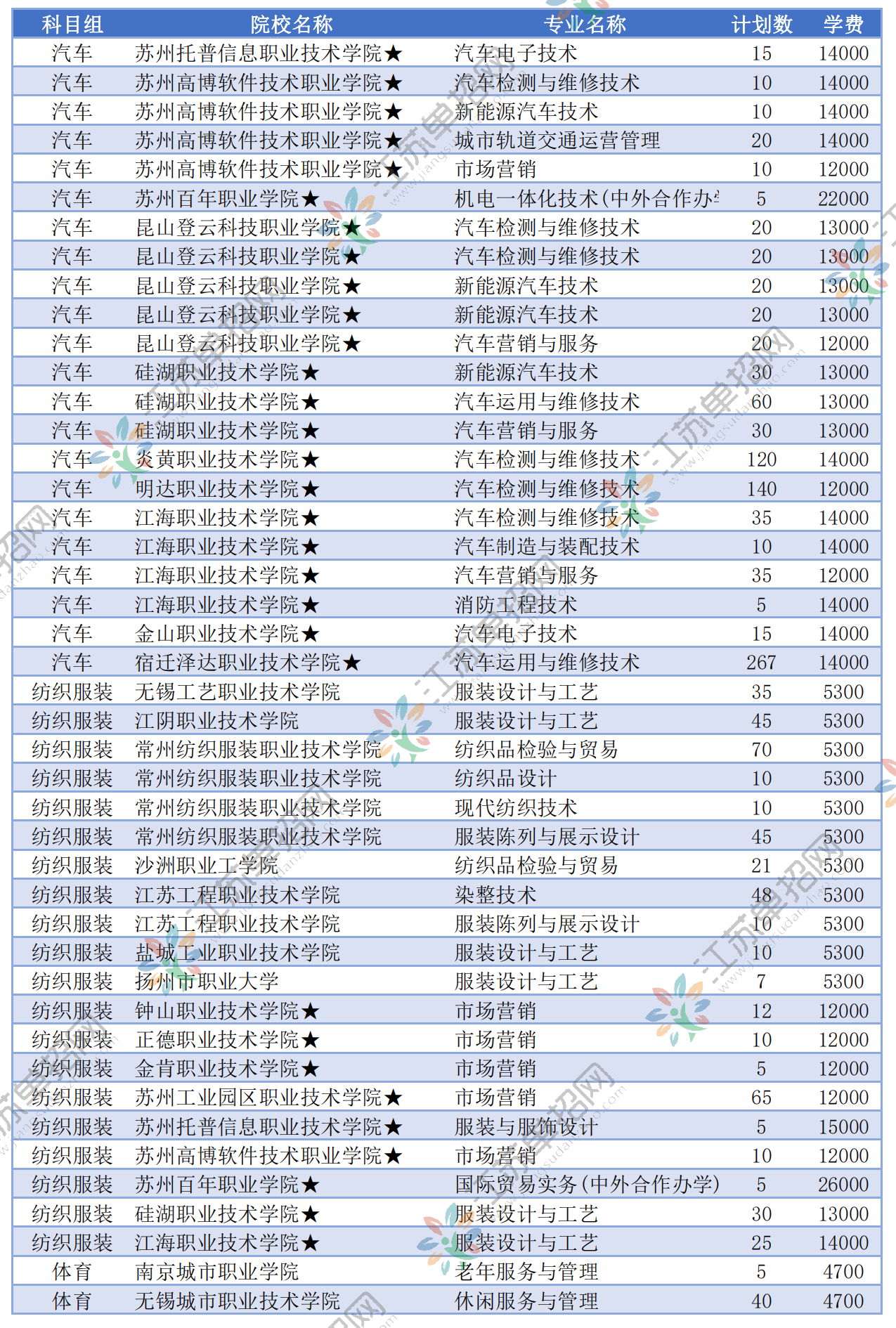Click plan count 48
The image size is (896, 1328).
point(762,895)
